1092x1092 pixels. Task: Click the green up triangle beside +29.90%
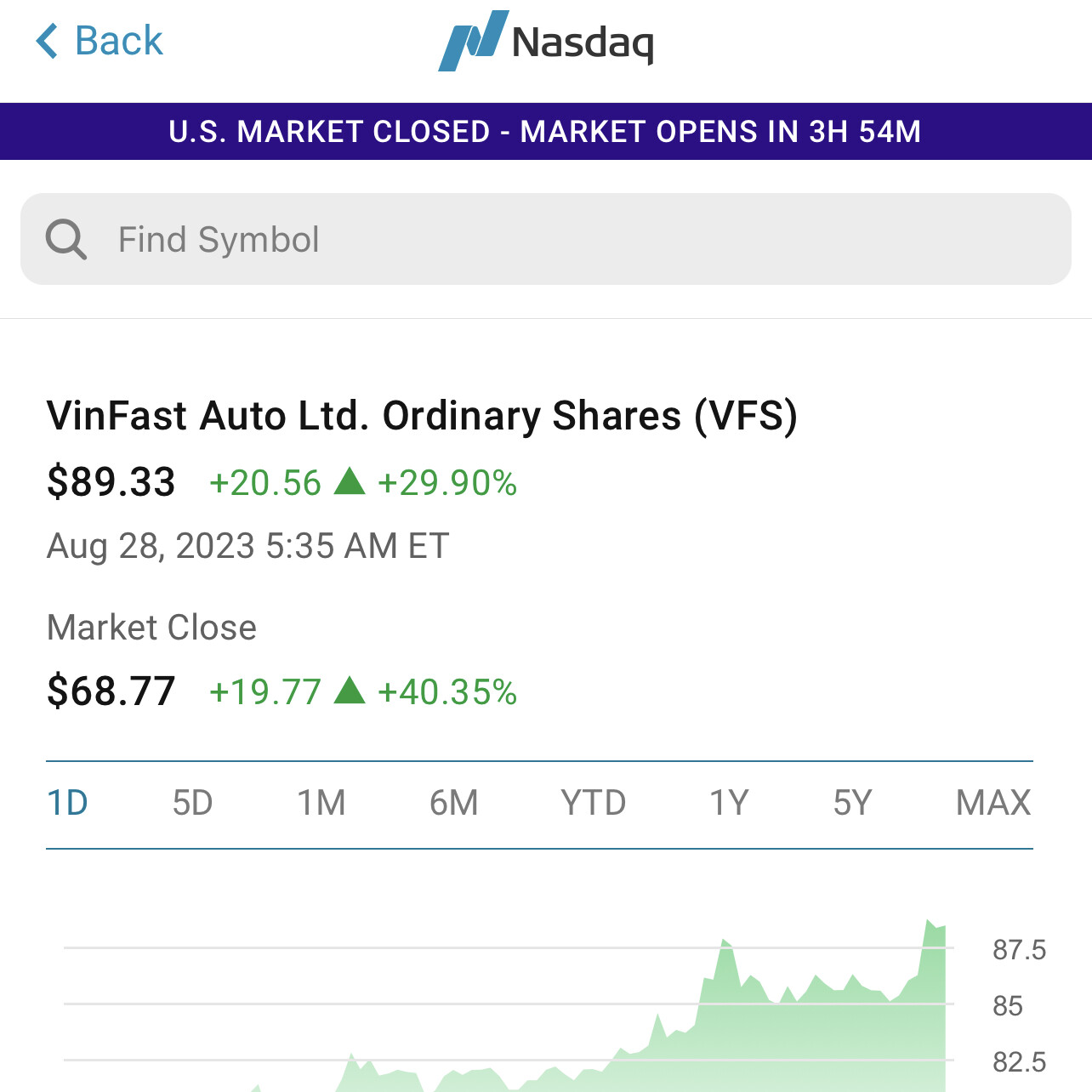[x=350, y=481]
